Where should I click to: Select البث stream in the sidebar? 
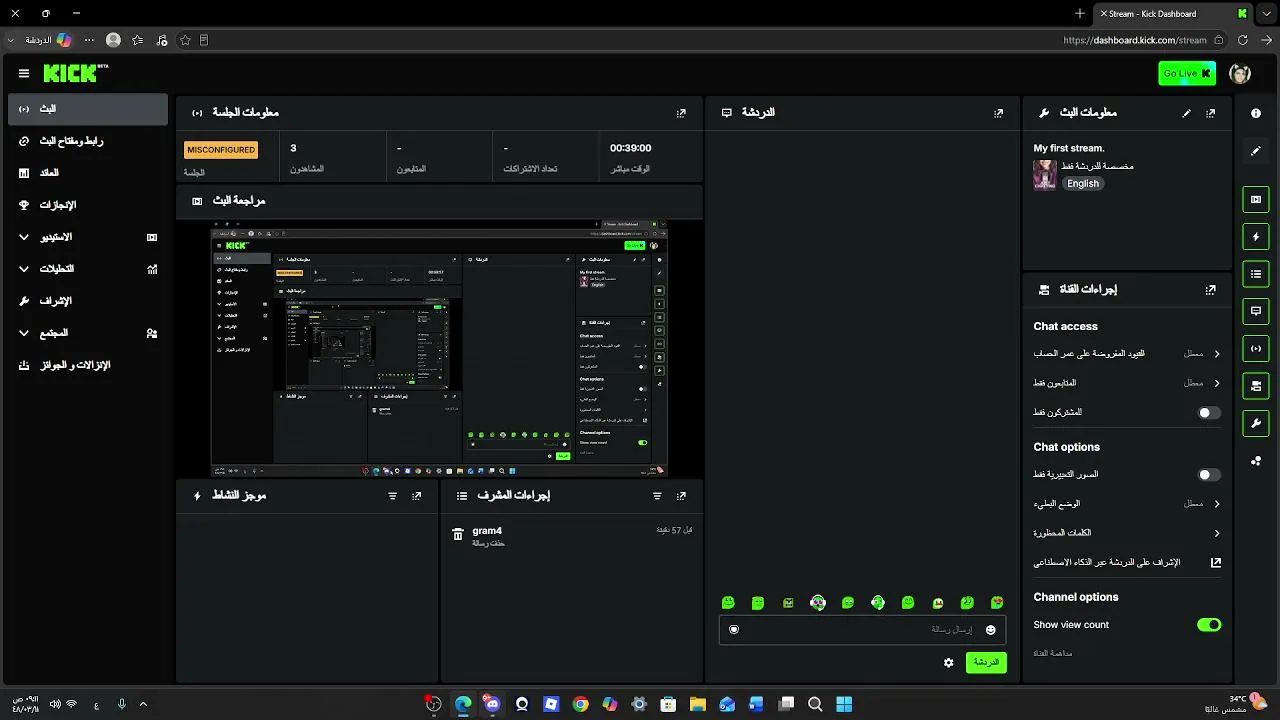click(x=88, y=109)
